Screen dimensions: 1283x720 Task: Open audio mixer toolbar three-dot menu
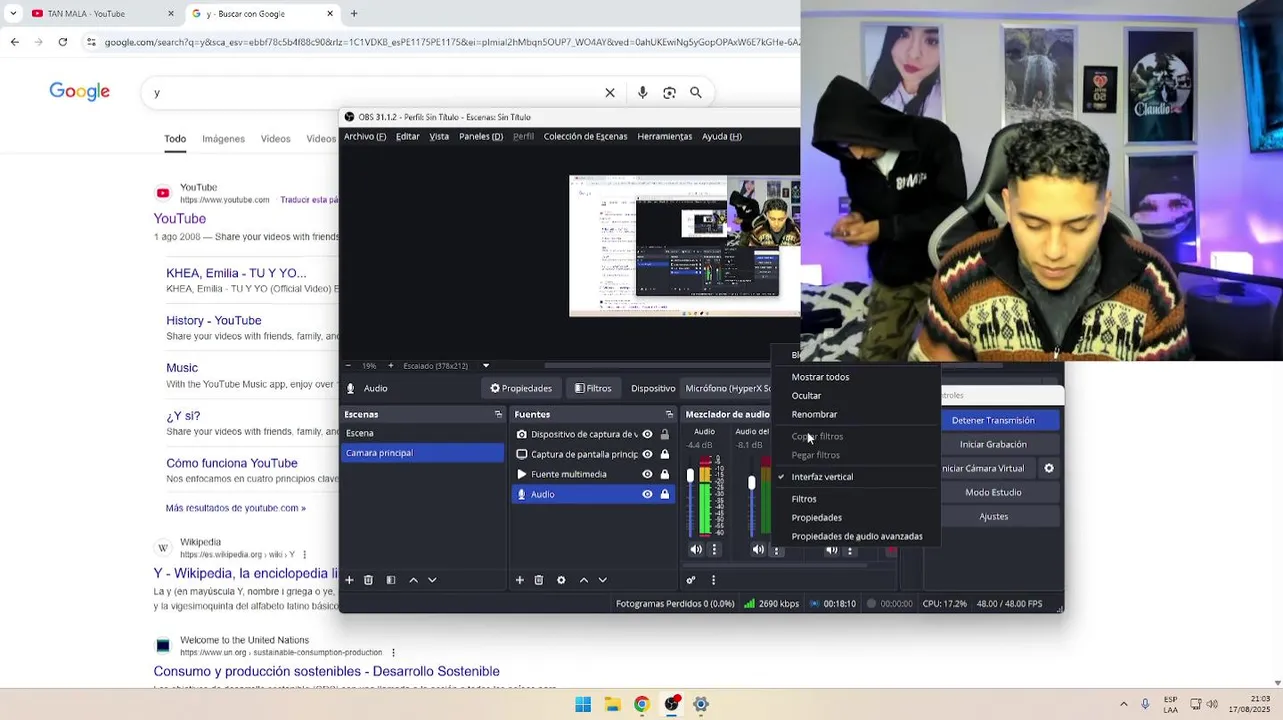pos(713,580)
